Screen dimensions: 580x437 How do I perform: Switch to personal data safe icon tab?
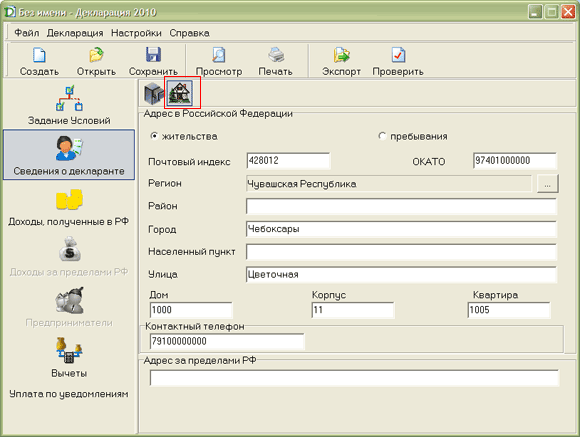(x=154, y=93)
